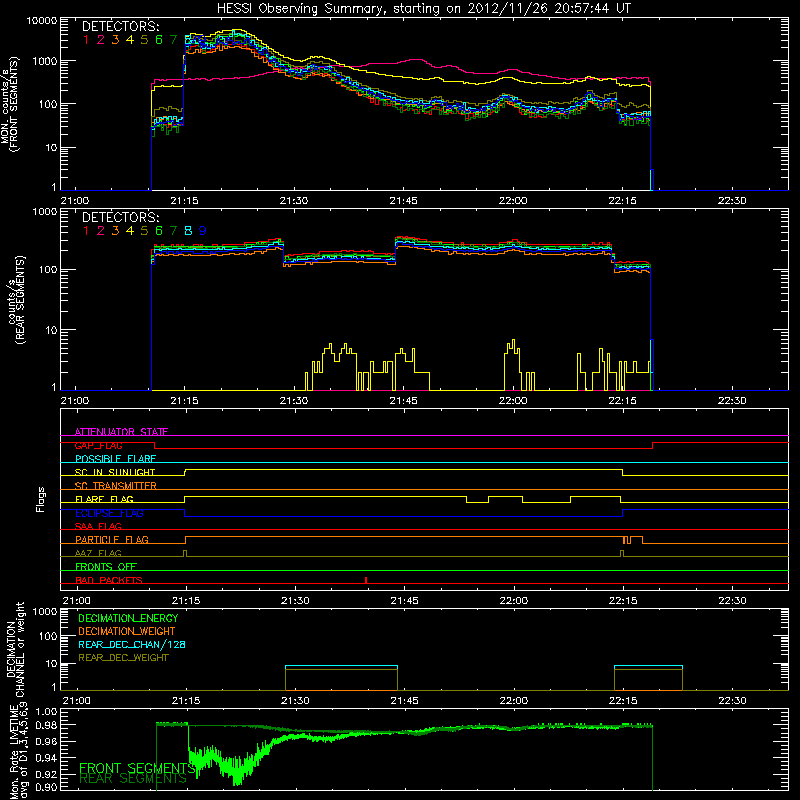Select the ECLIPSE_FLAG label
This screenshot has width=800, height=800.
click(x=109, y=513)
